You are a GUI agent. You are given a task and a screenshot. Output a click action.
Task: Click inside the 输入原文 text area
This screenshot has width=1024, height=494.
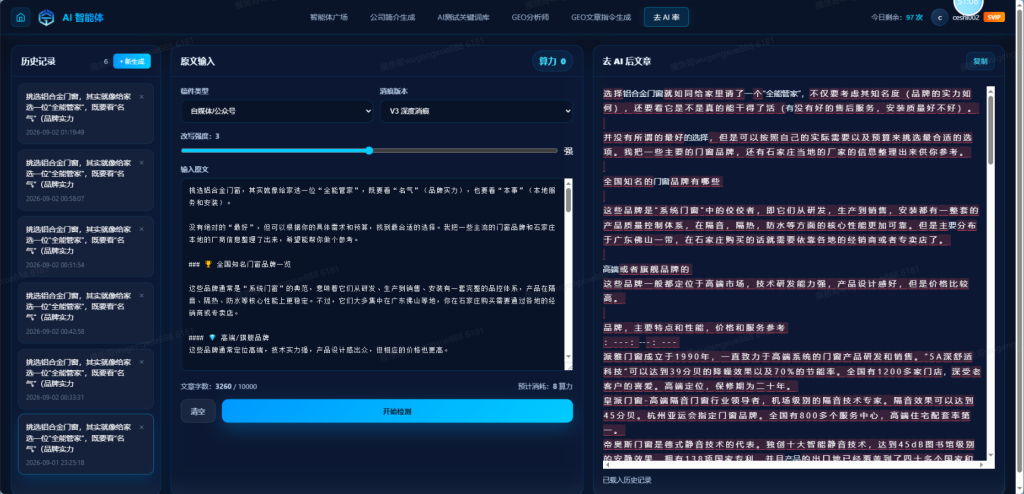372,274
